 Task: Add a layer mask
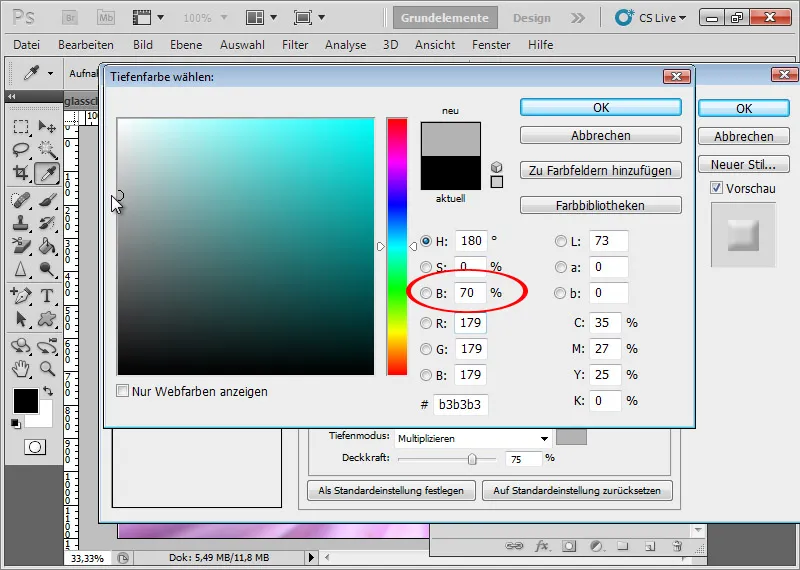(569, 546)
